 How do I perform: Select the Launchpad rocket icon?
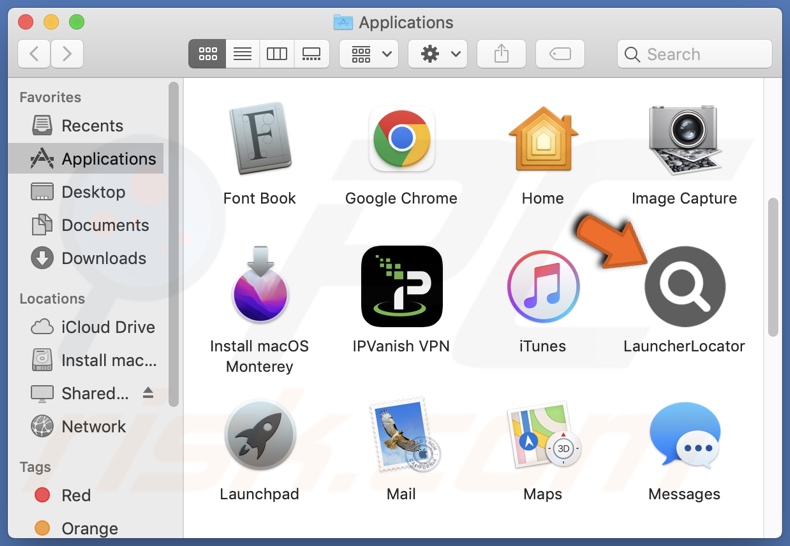click(260, 435)
